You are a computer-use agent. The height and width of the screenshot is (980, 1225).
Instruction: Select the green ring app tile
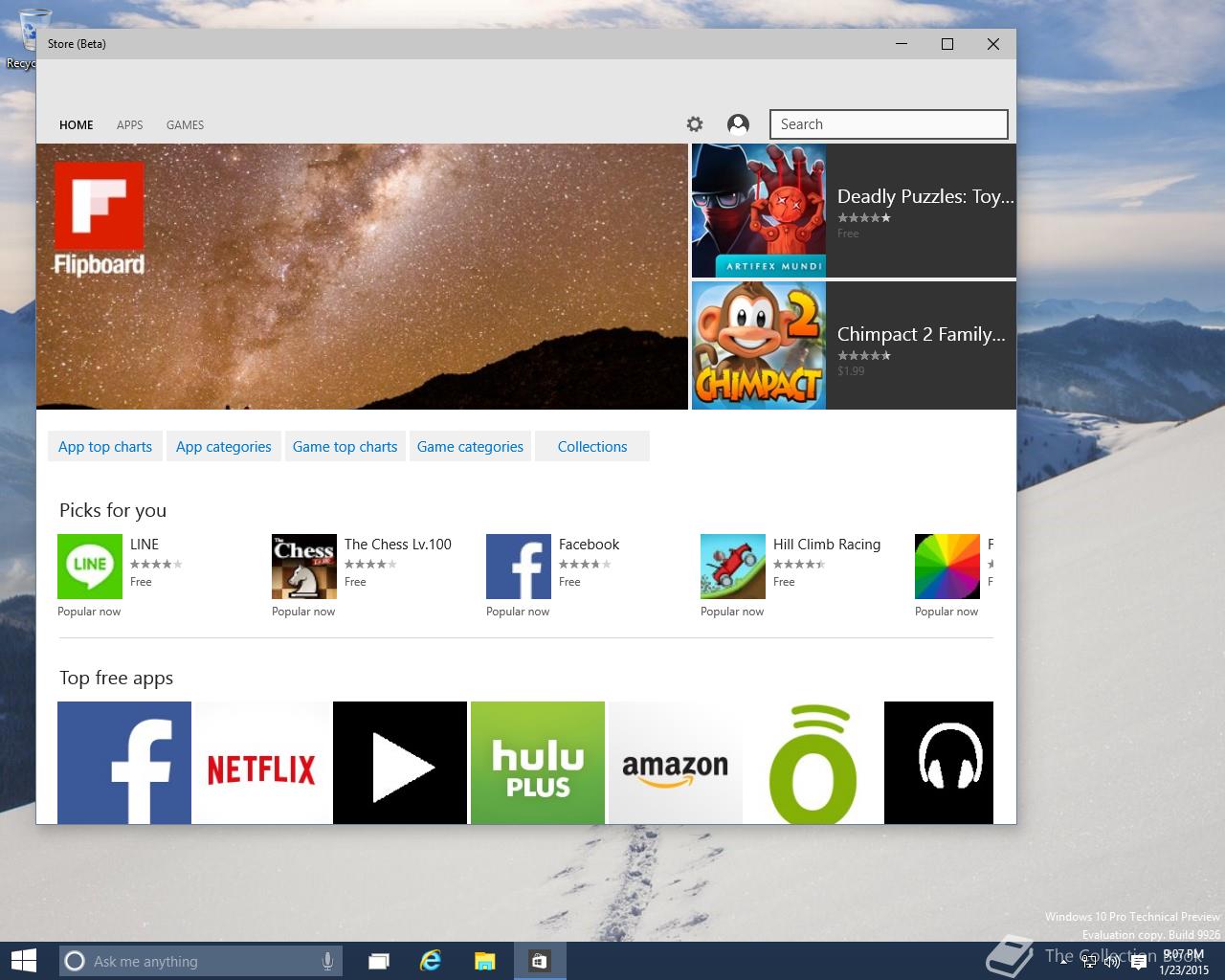tap(813, 763)
